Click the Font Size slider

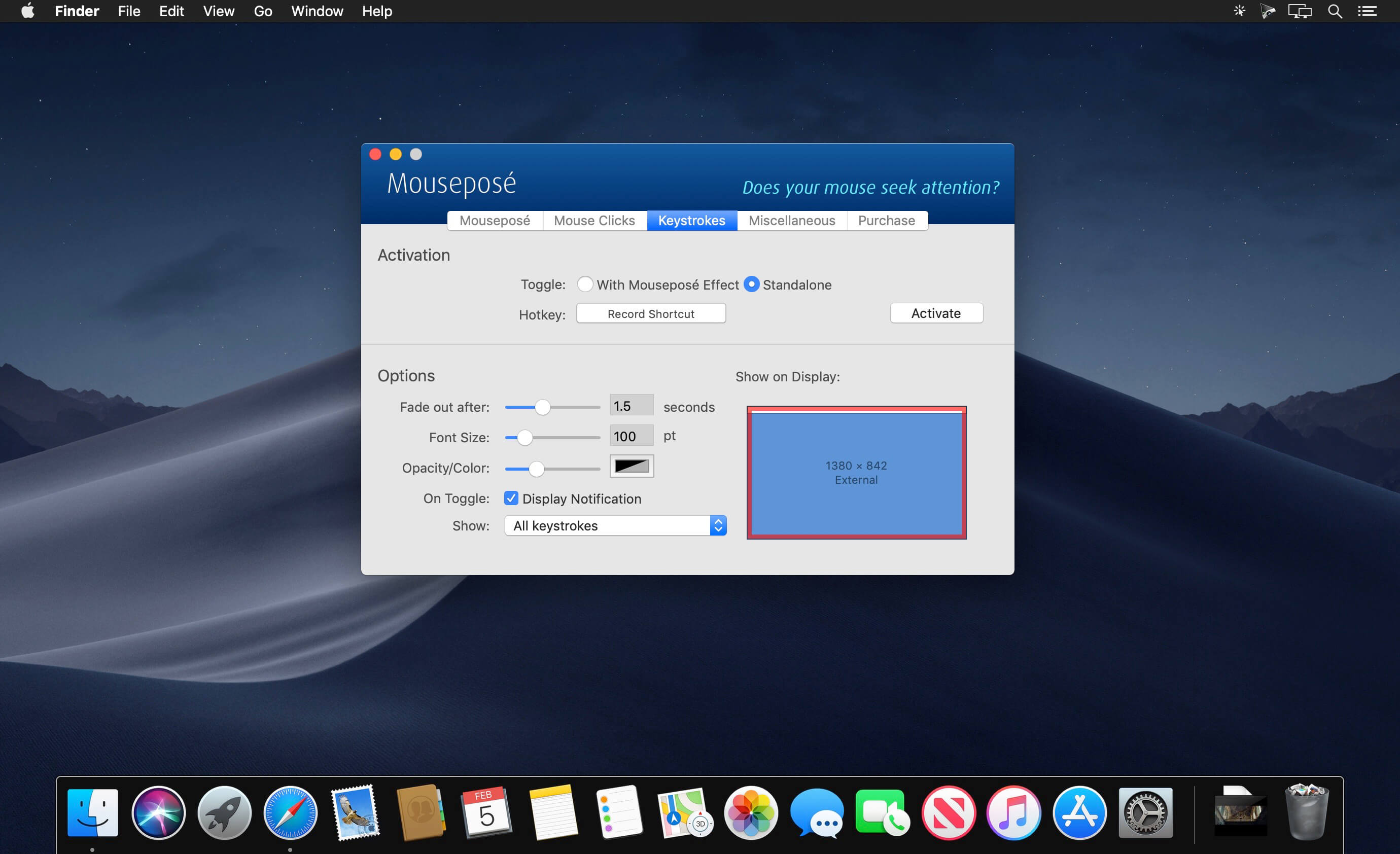point(552,438)
